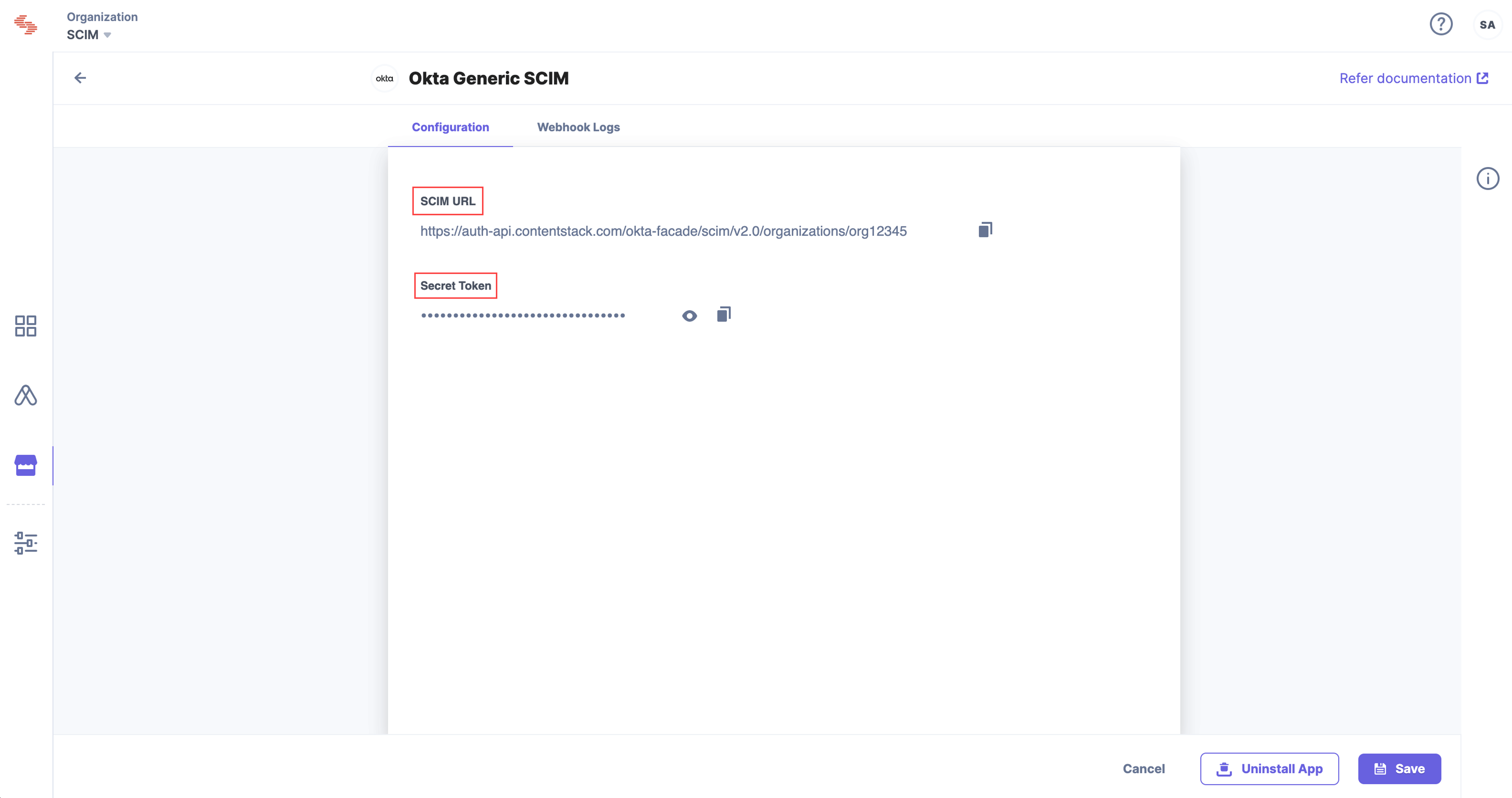
Task: Cancel the configuration changes
Action: pos(1143,768)
